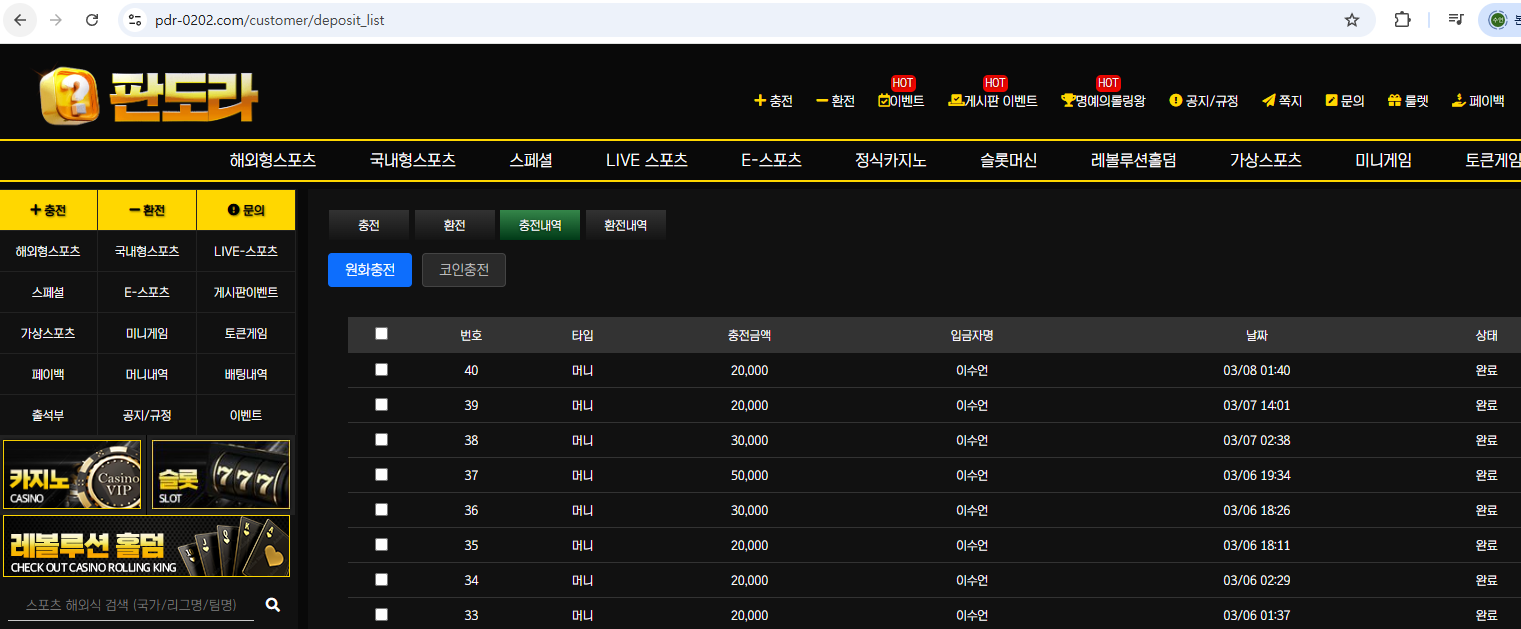Click the 코인충전 button
This screenshot has width=1521, height=629.
pyautogui.click(x=464, y=270)
